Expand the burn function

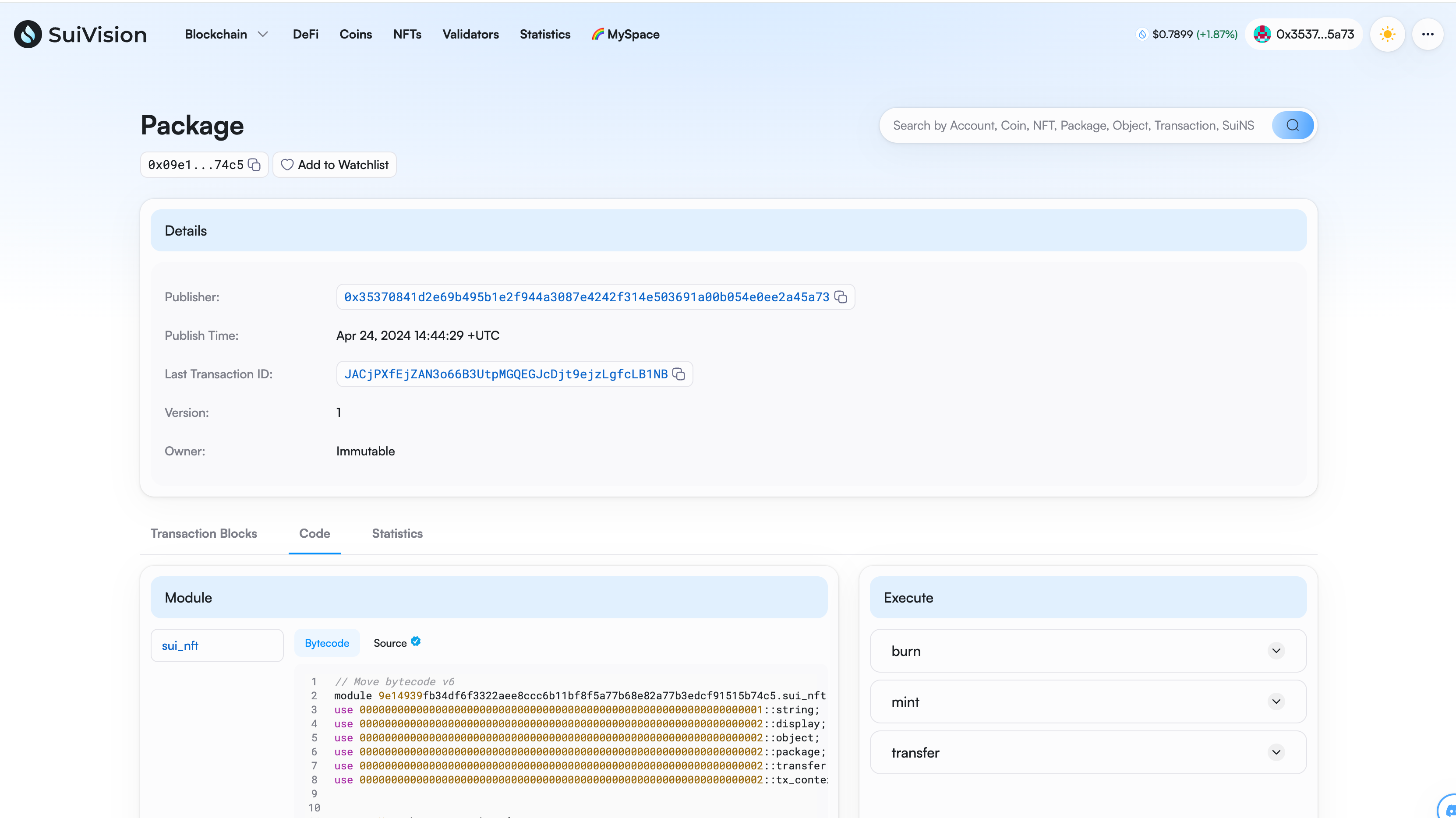pos(1088,651)
